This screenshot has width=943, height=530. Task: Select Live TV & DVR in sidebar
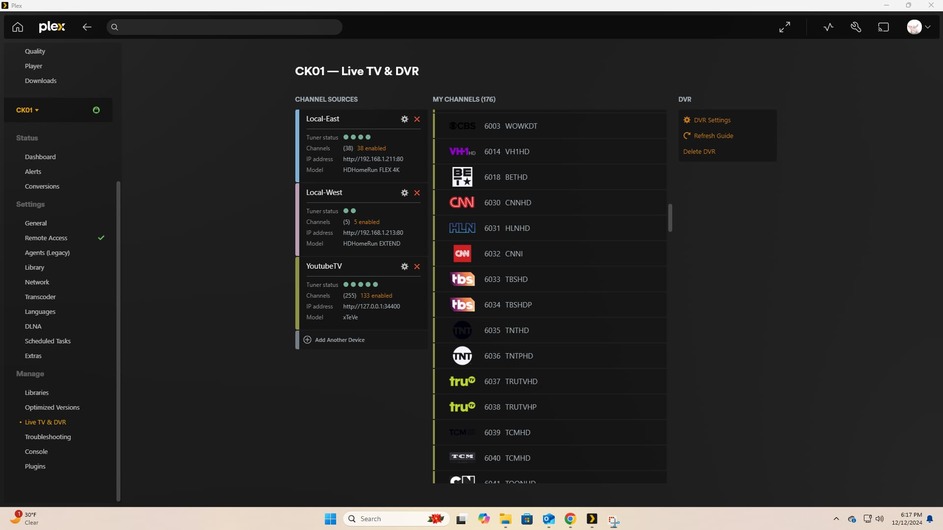45,422
